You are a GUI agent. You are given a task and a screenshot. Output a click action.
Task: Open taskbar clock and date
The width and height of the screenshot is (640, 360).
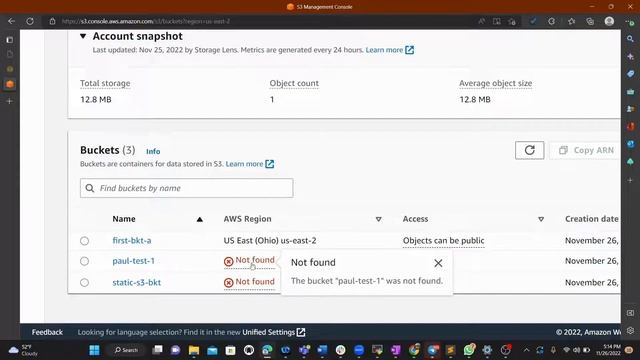[608, 350]
